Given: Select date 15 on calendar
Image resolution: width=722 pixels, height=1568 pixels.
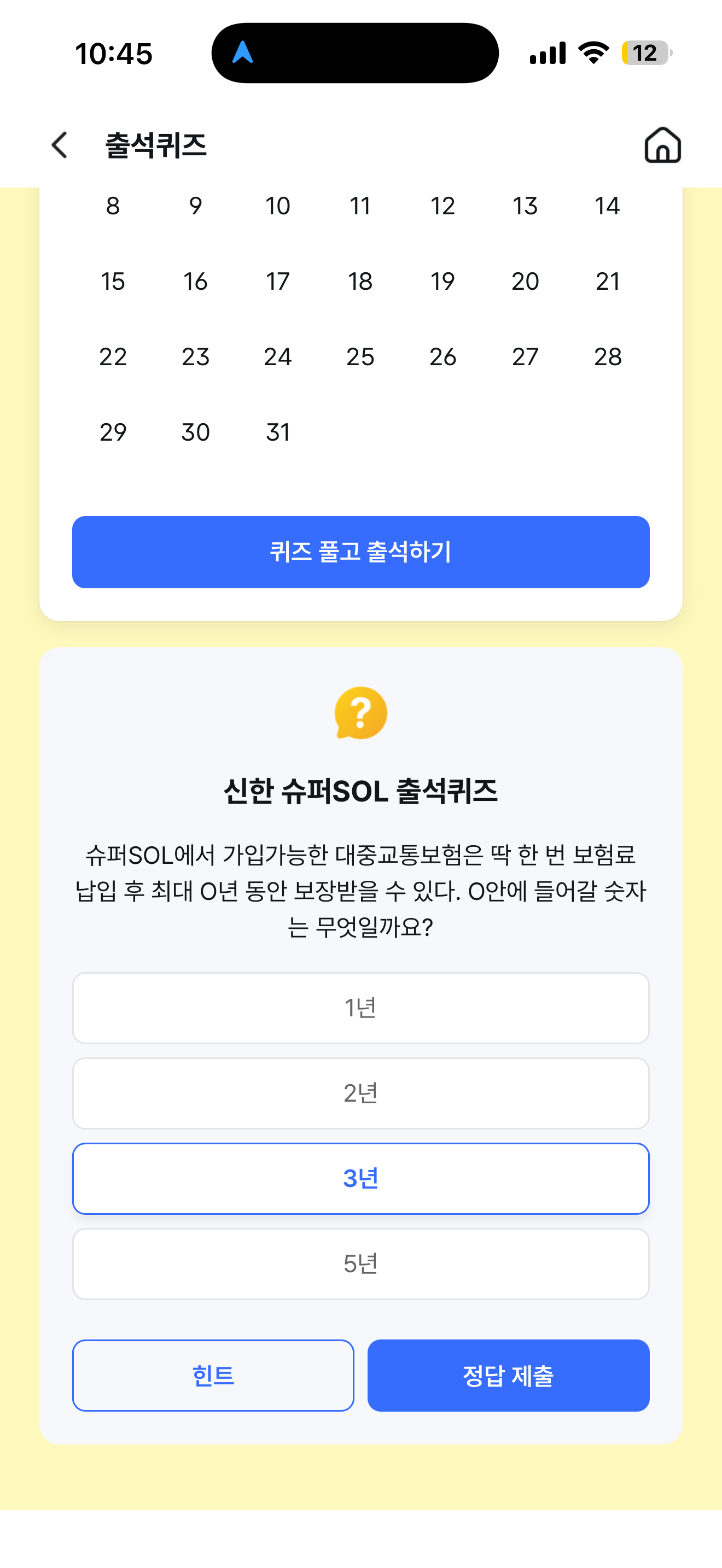Looking at the screenshot, I should click(113, 281).
